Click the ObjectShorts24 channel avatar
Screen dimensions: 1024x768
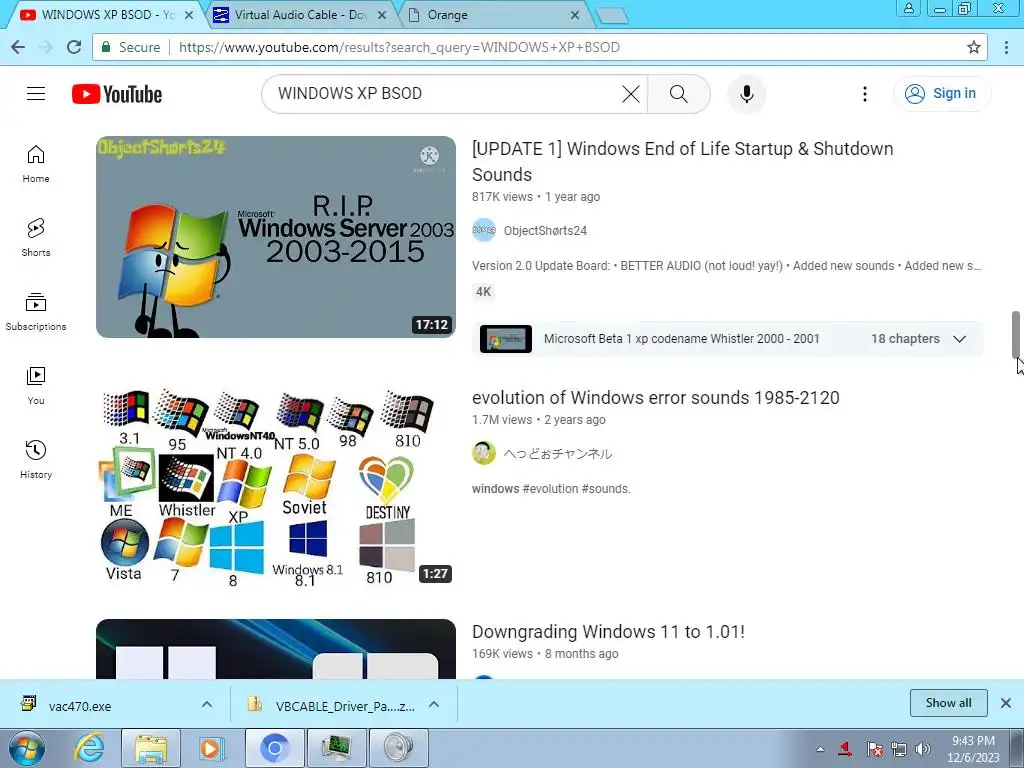pos(484,230)
